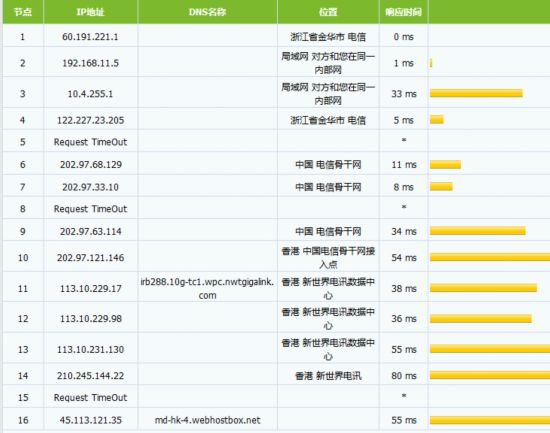Click the 节点 column header

point(23,12)
